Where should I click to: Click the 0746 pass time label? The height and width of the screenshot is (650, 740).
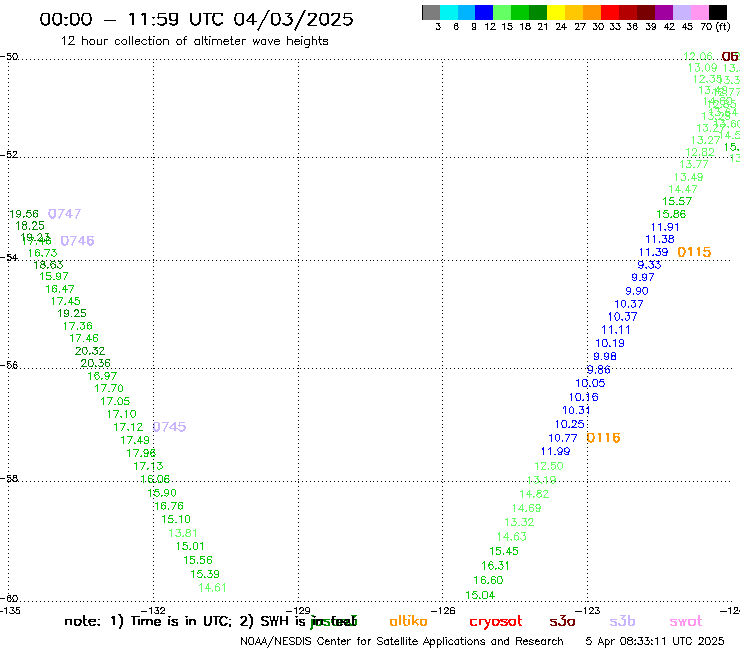click(77, 241)
